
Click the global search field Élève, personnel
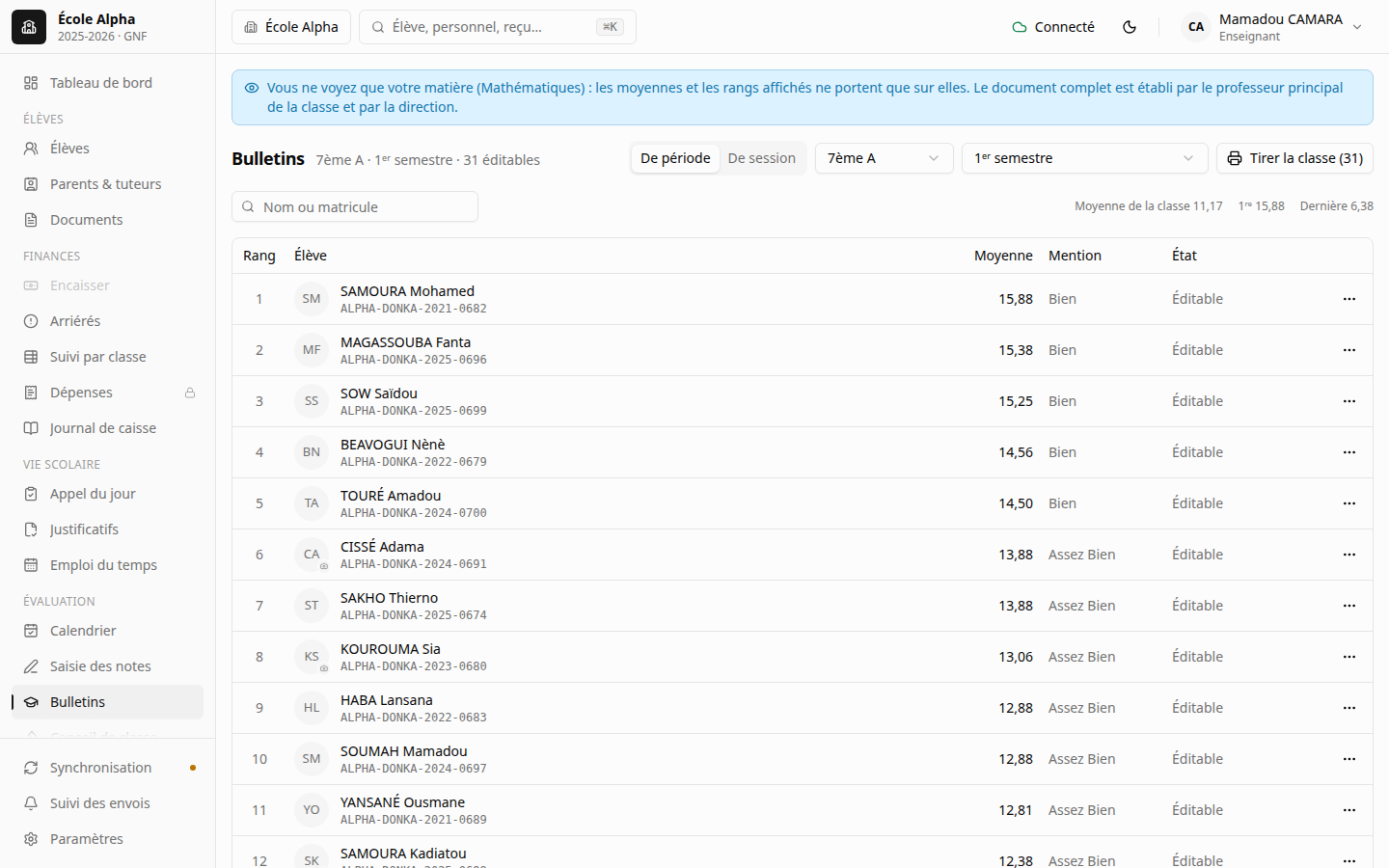[498, 27]
